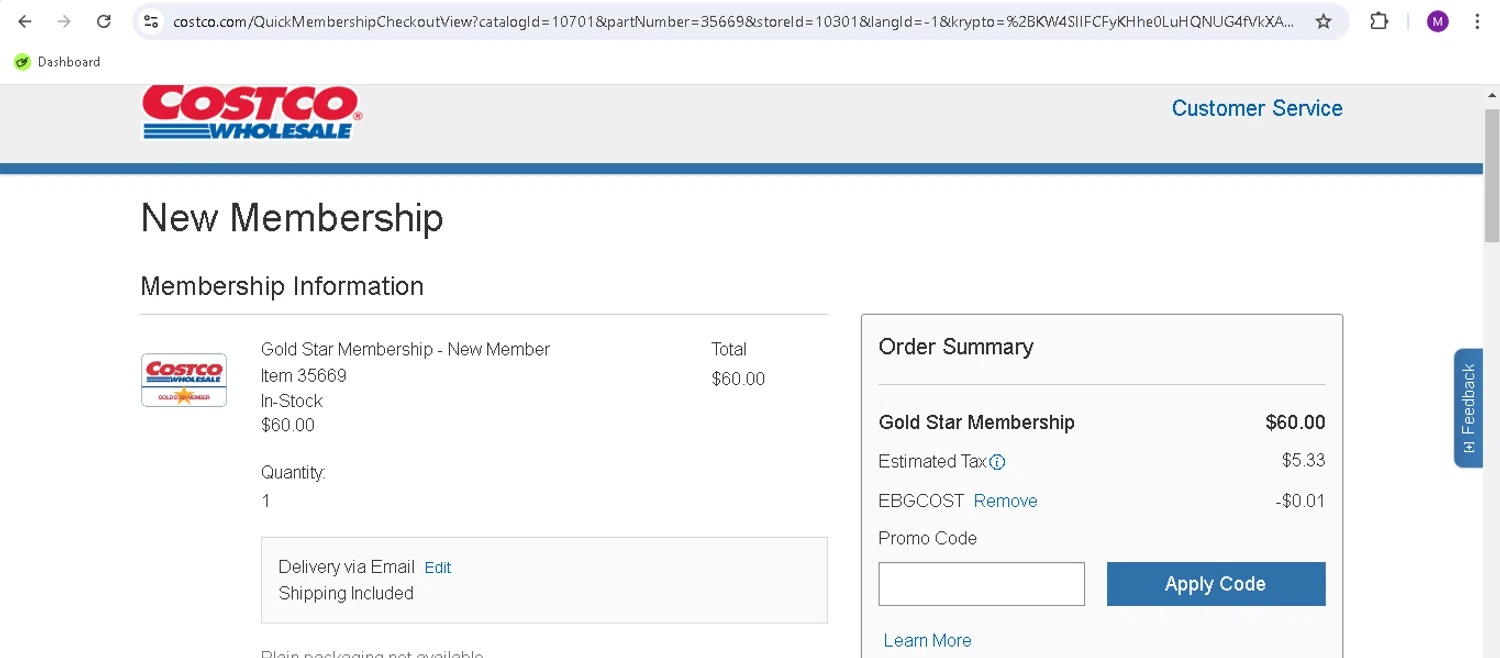1500x658 pixels.
Task: Click the Apply Code button
Action: click(1216, 584)
